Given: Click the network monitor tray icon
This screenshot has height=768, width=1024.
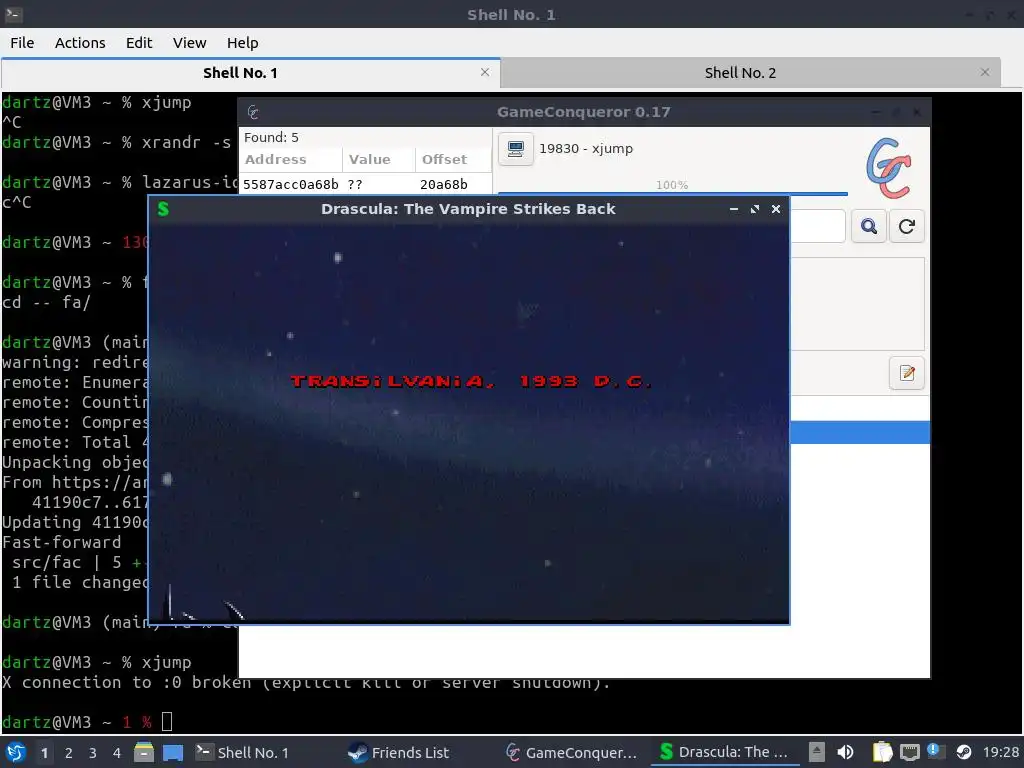Looking at the screenshot, I should pyautogui.click(x=910, y=752).
